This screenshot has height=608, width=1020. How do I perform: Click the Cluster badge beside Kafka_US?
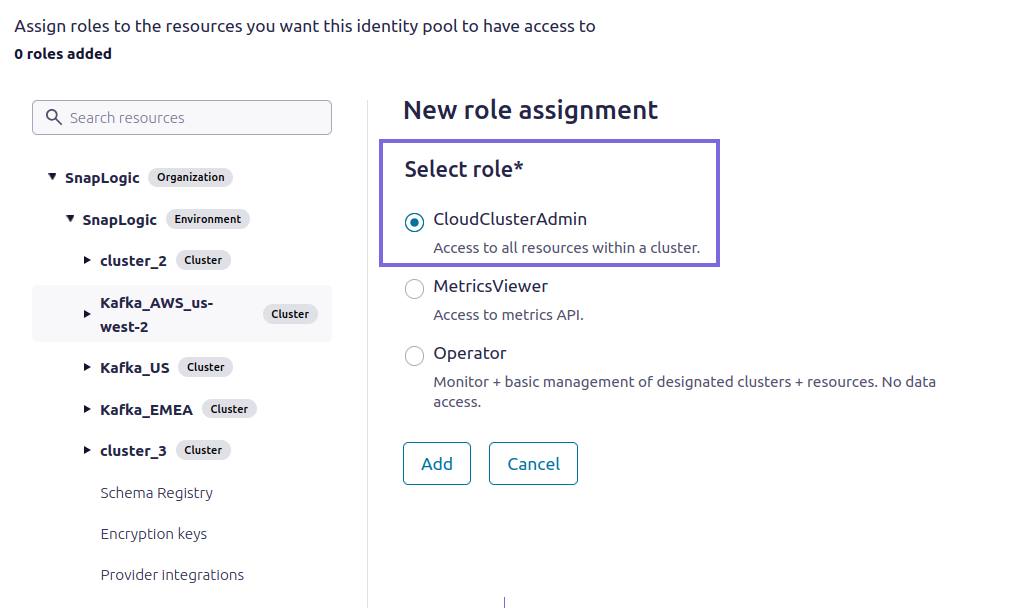coord(205,366)
